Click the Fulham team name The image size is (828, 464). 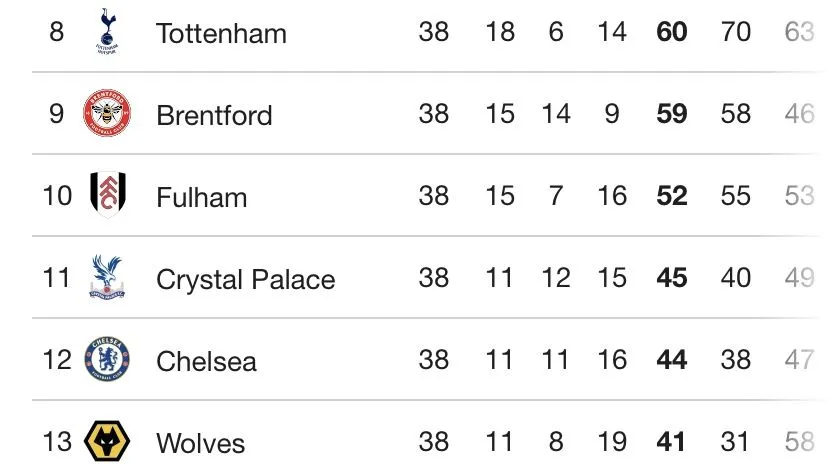(201, 197)
